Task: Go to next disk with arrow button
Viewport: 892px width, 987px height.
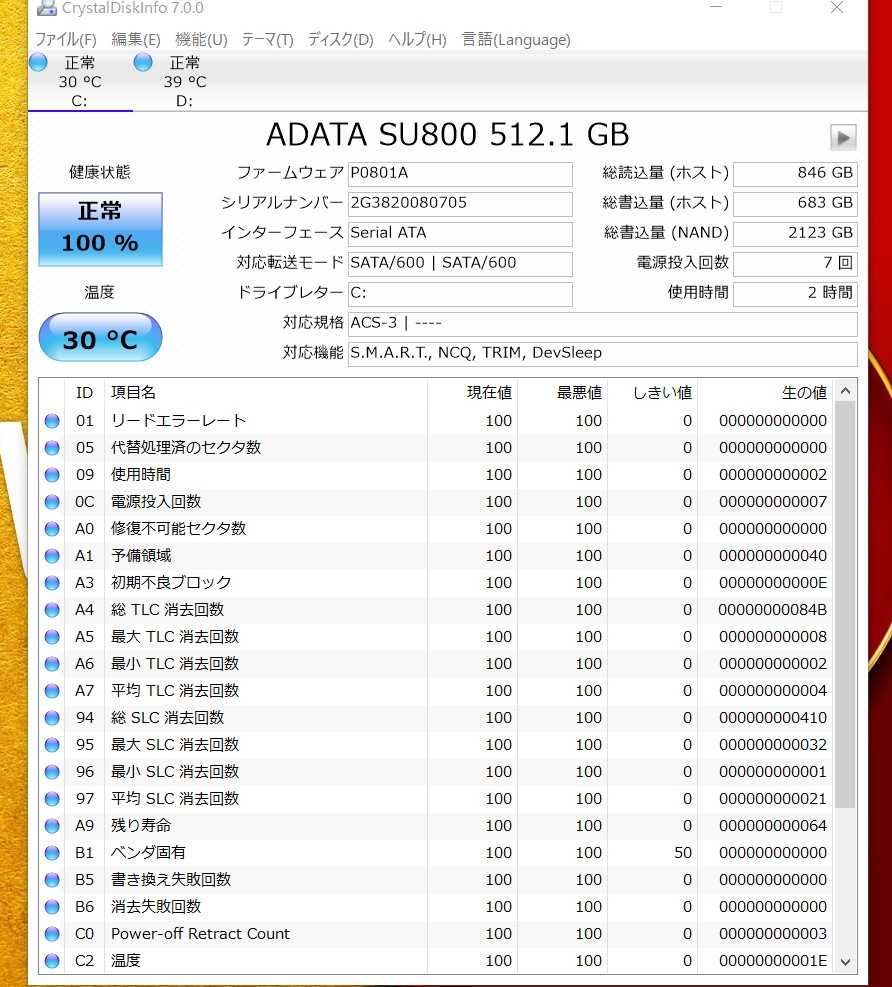Action: (843, 137)
